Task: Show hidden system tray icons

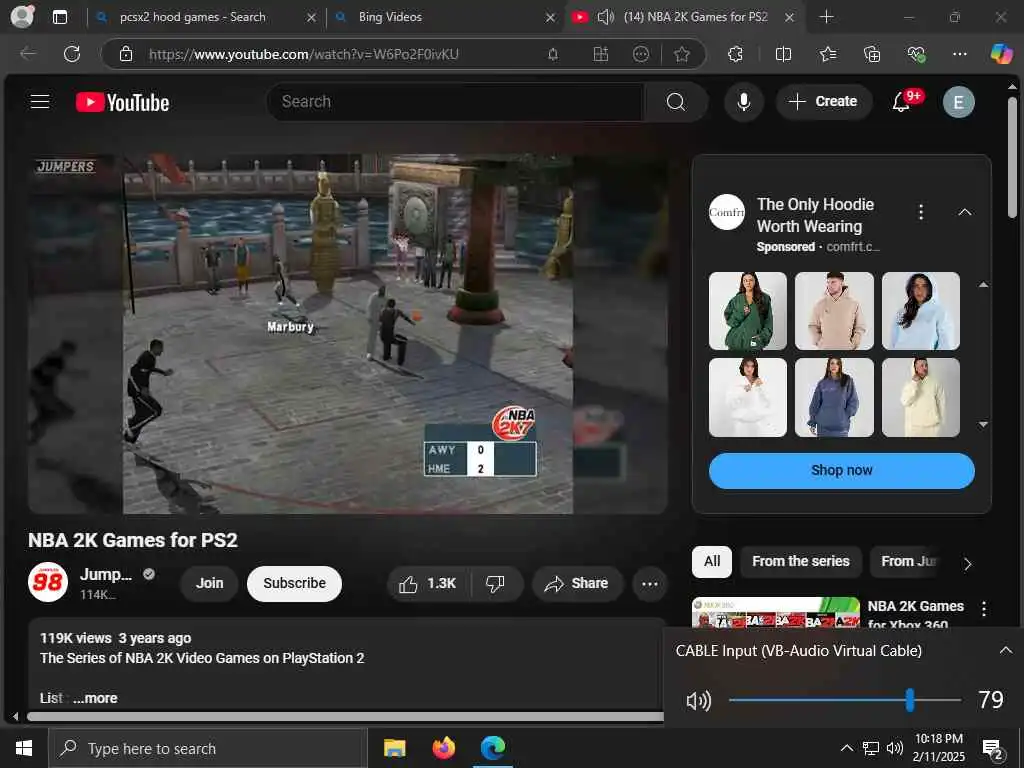Action: pos(846,748)
